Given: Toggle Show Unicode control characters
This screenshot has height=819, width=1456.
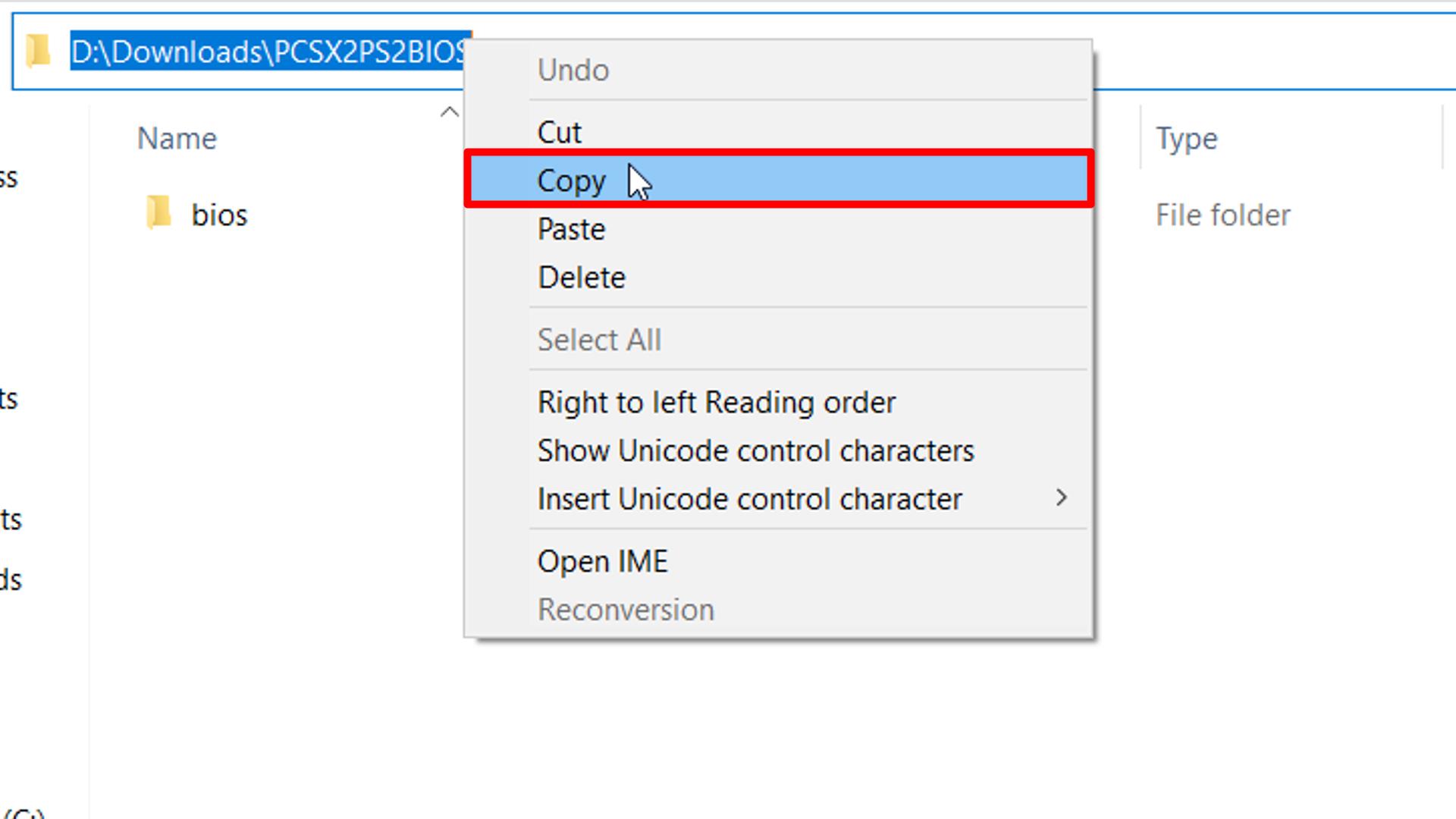Looking at the screenshot, I should 779,450.
